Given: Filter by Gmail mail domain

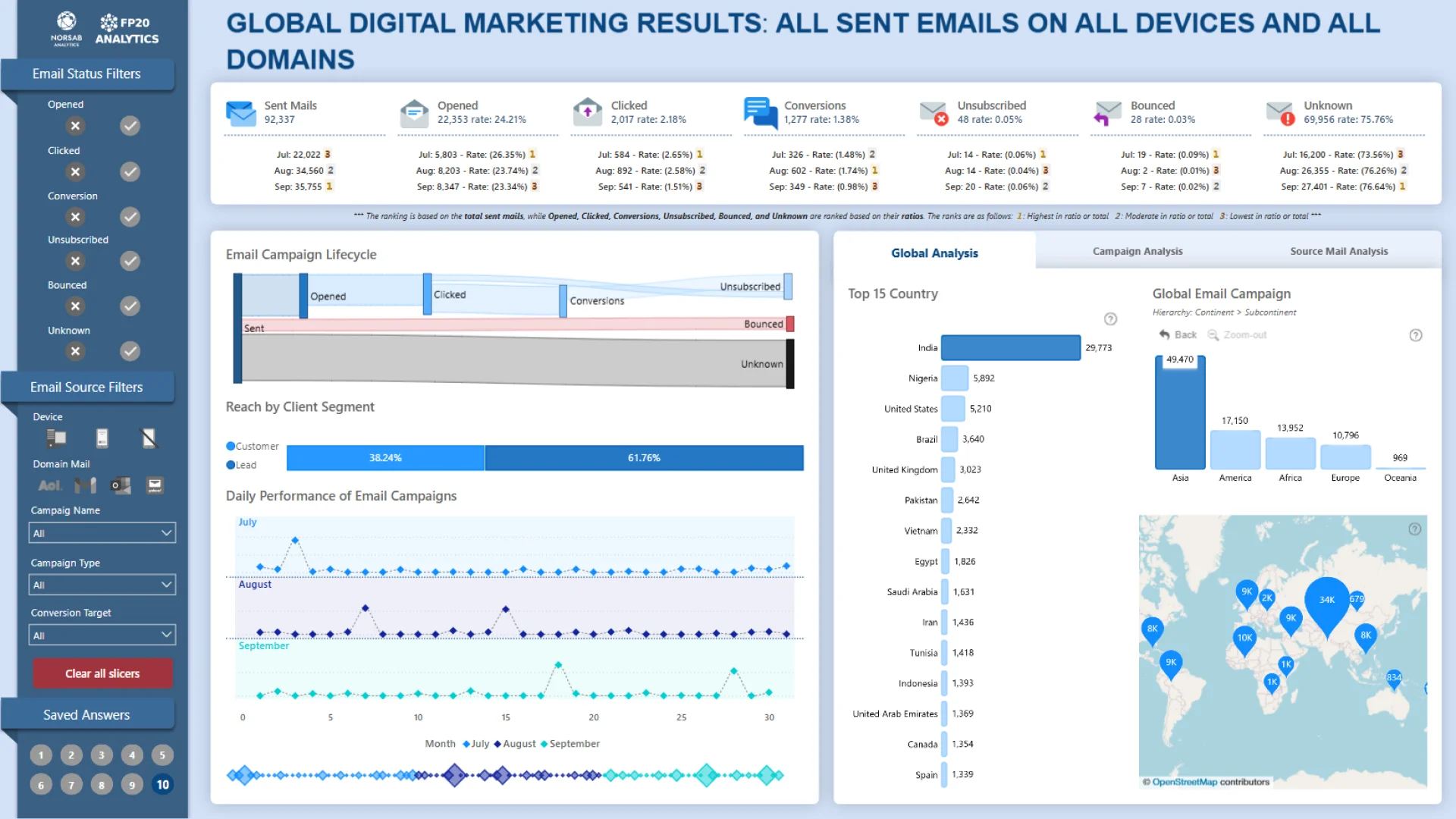Looking at the screenshot, I should coord(85,485).
